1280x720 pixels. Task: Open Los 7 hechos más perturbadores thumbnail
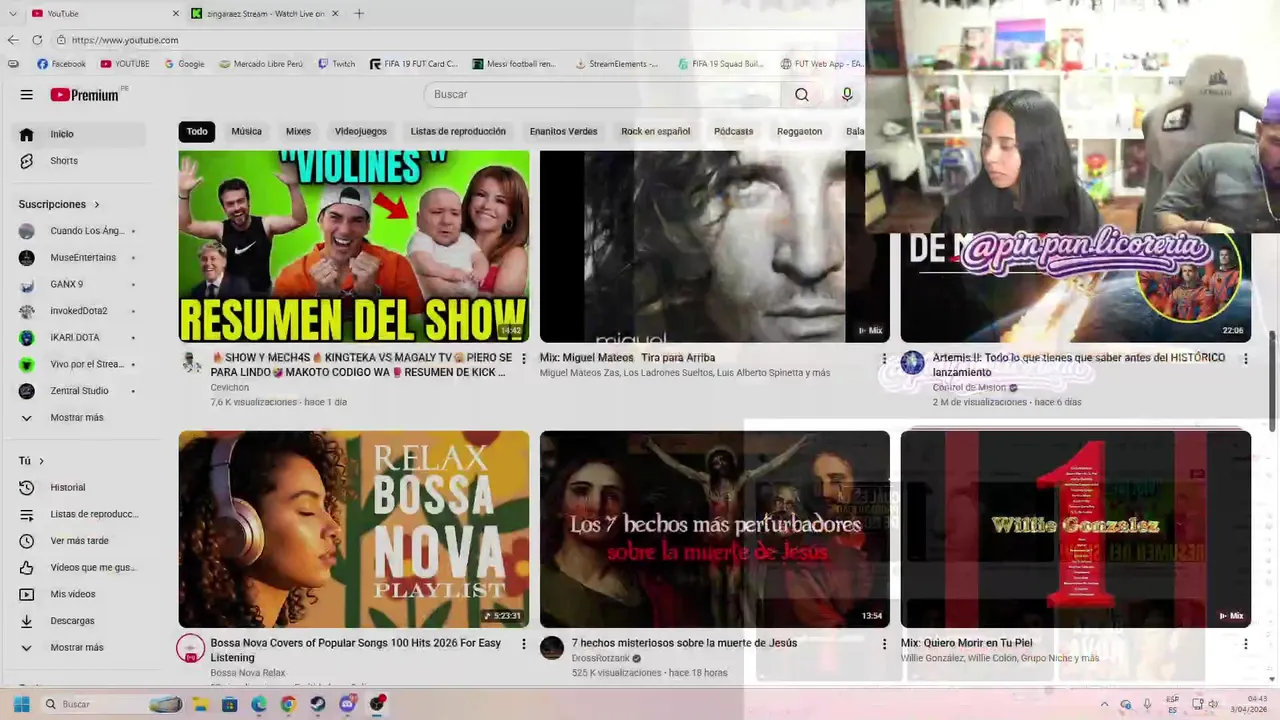pyautogui.click(x=715, y=529)
